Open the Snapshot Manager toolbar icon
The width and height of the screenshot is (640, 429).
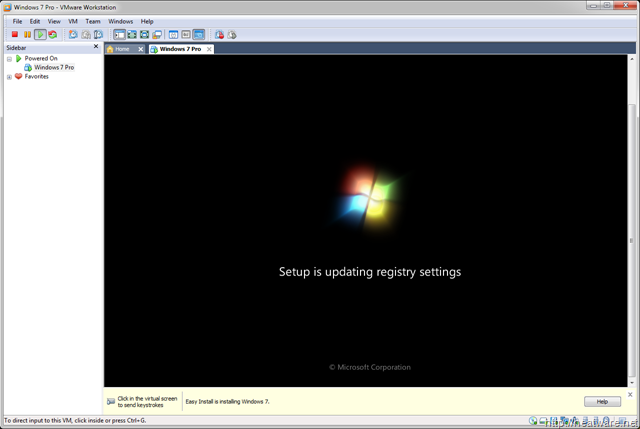coord(98,35)
